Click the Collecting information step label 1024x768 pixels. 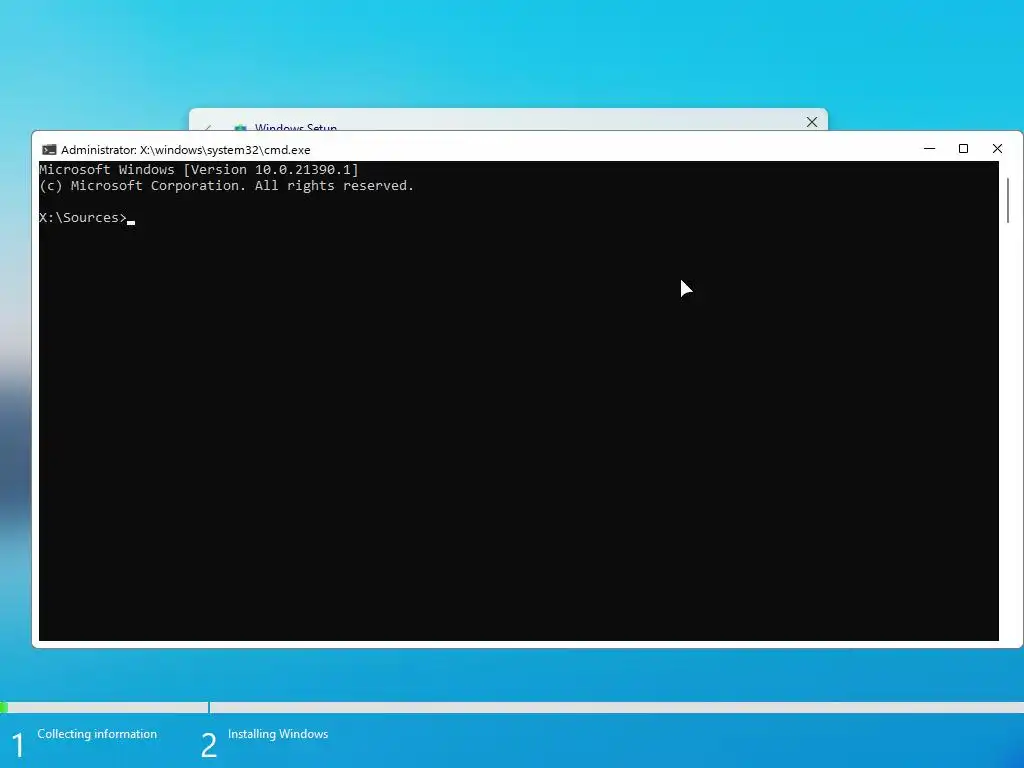tap(97, 734)
